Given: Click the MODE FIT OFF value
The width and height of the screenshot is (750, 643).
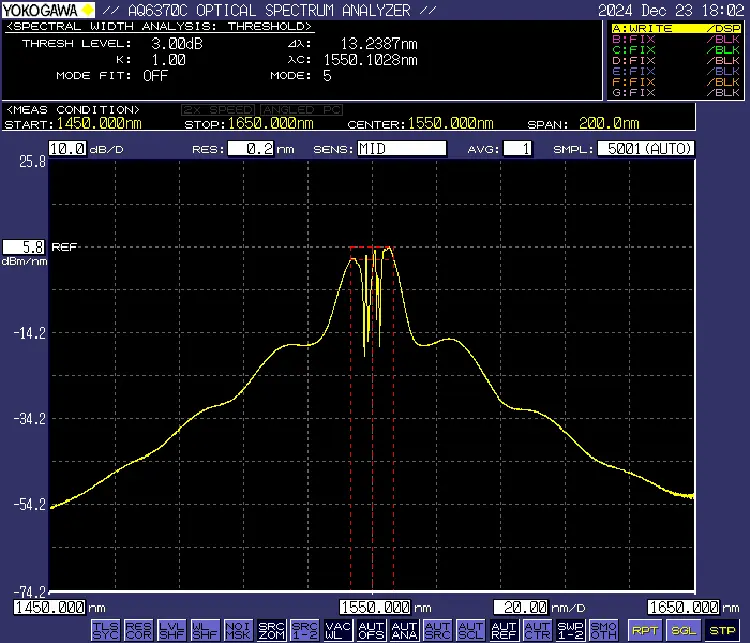Looking at the screenshot, I should point(155,76).
